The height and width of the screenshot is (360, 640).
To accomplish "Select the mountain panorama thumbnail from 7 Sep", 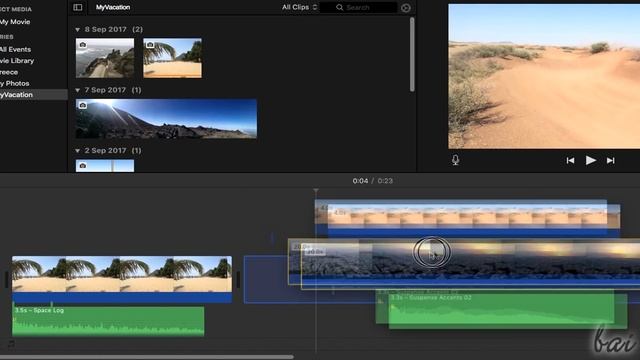I will pyautogui.click(x=166, y=119).
